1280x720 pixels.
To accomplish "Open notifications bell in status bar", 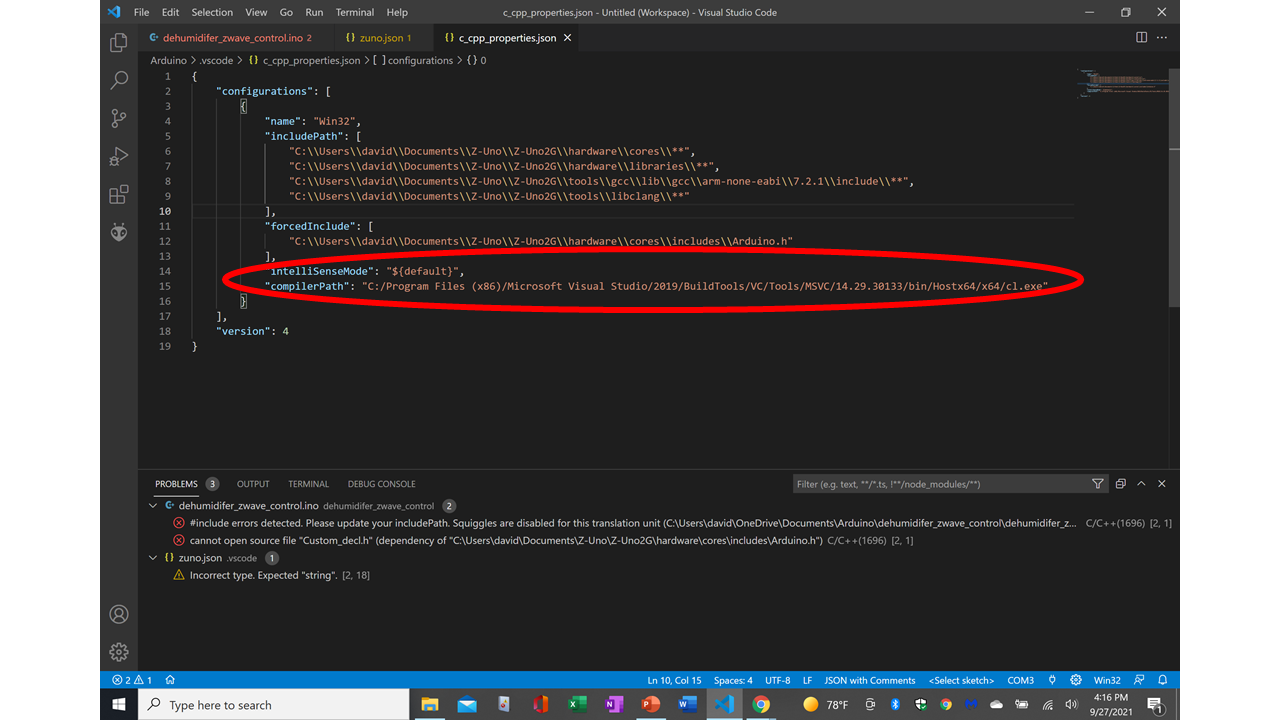I will tap(1163, 680).
